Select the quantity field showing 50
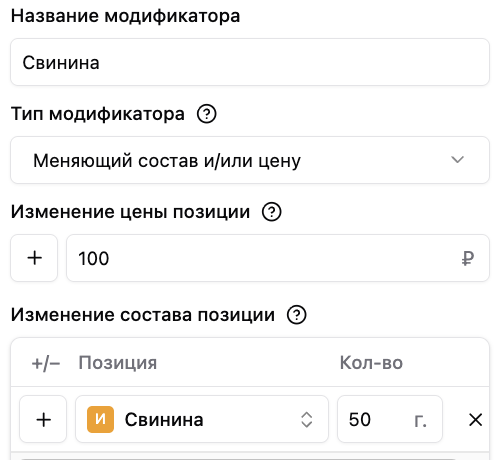Image resolution: width=500 pixels, height=460 pixels. click(x=390, y=419)
